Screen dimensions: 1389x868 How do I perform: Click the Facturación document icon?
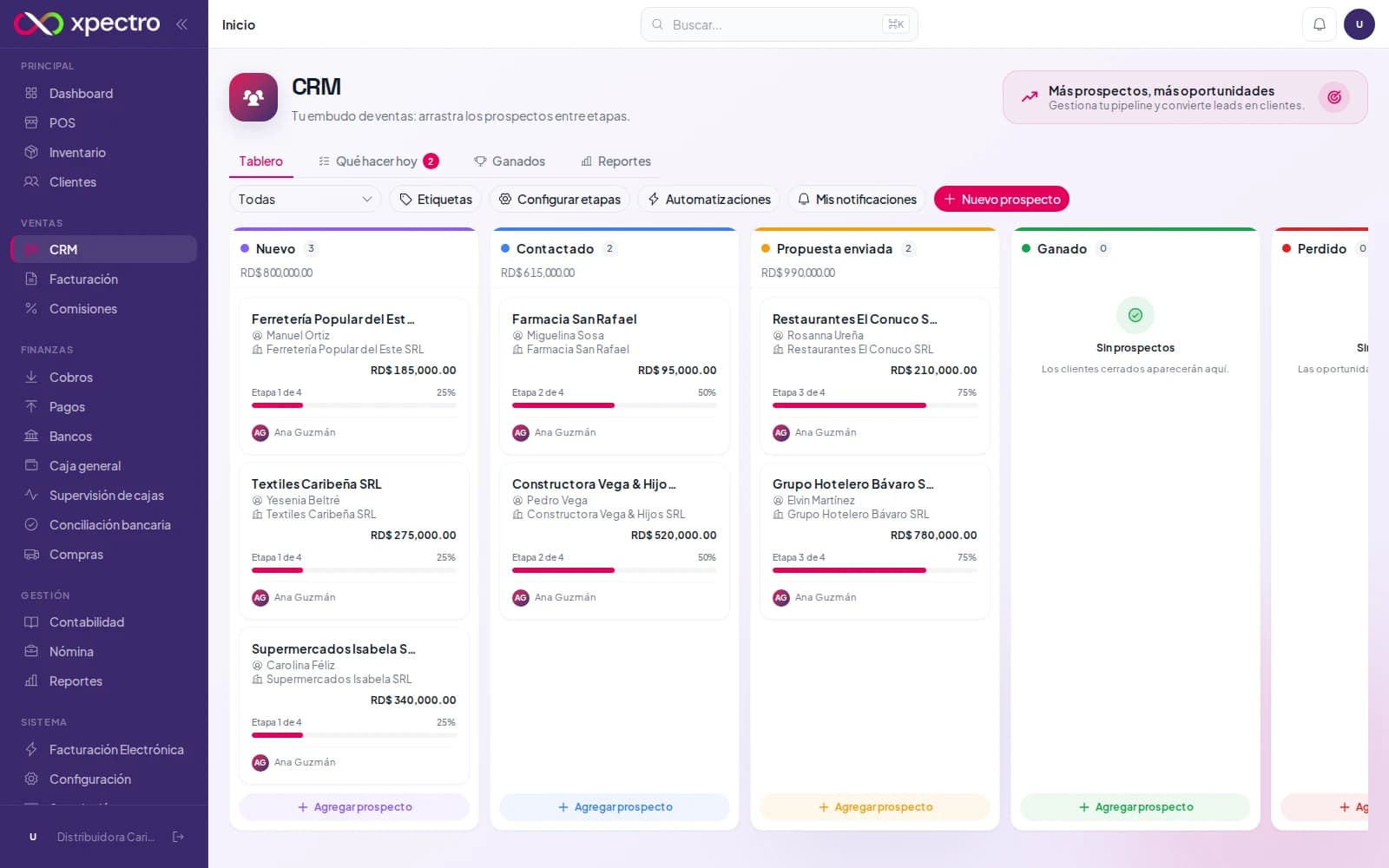(x=31, y=279)
